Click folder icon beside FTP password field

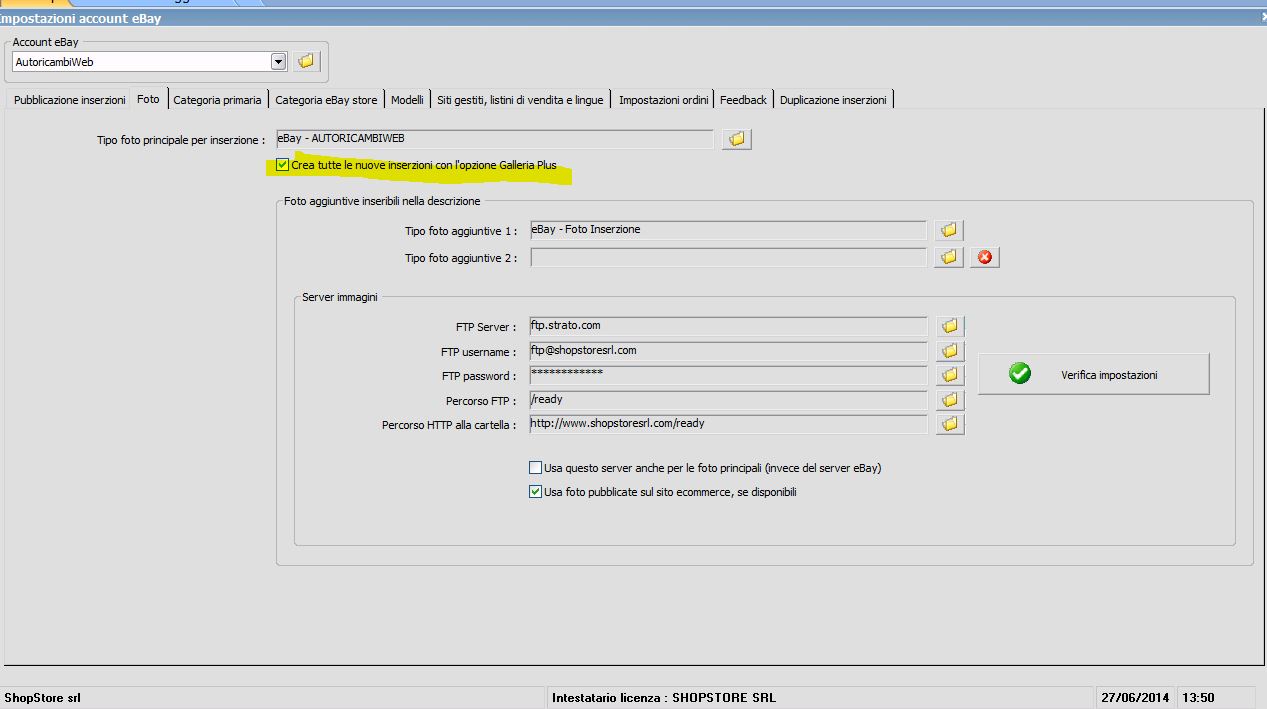click(950, 375)
